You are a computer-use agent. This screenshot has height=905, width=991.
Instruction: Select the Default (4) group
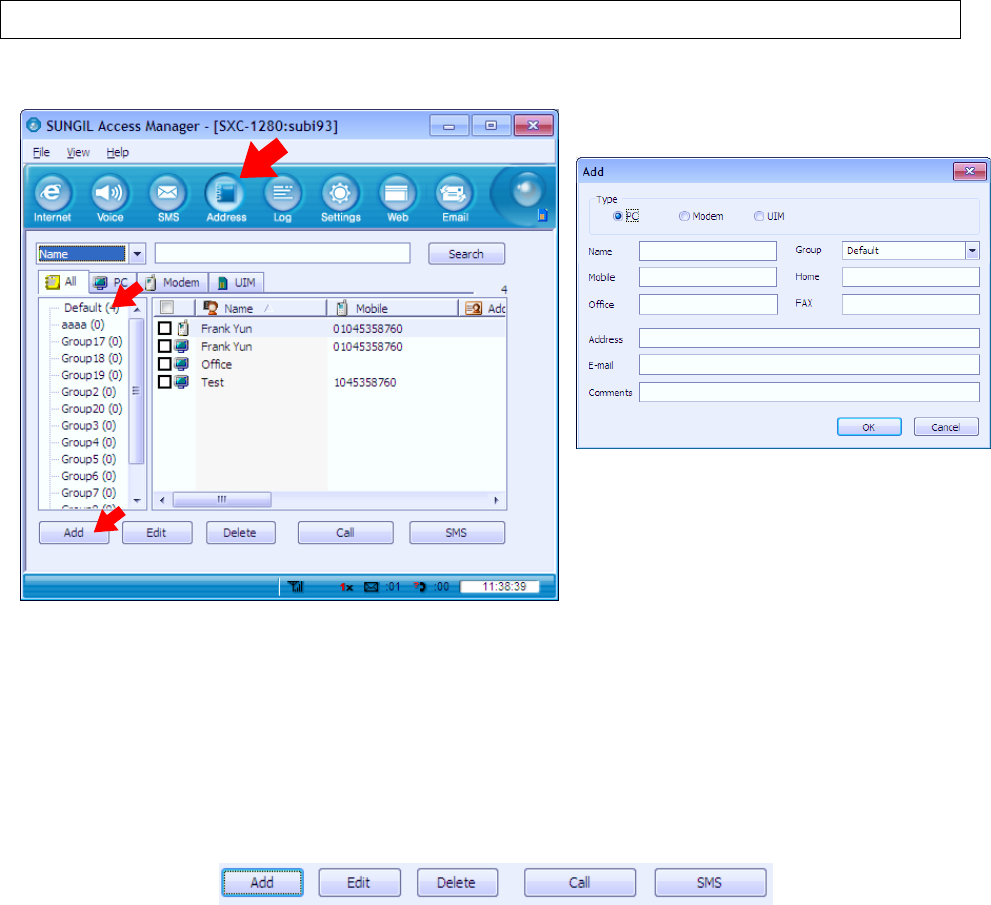click(92, 308)
